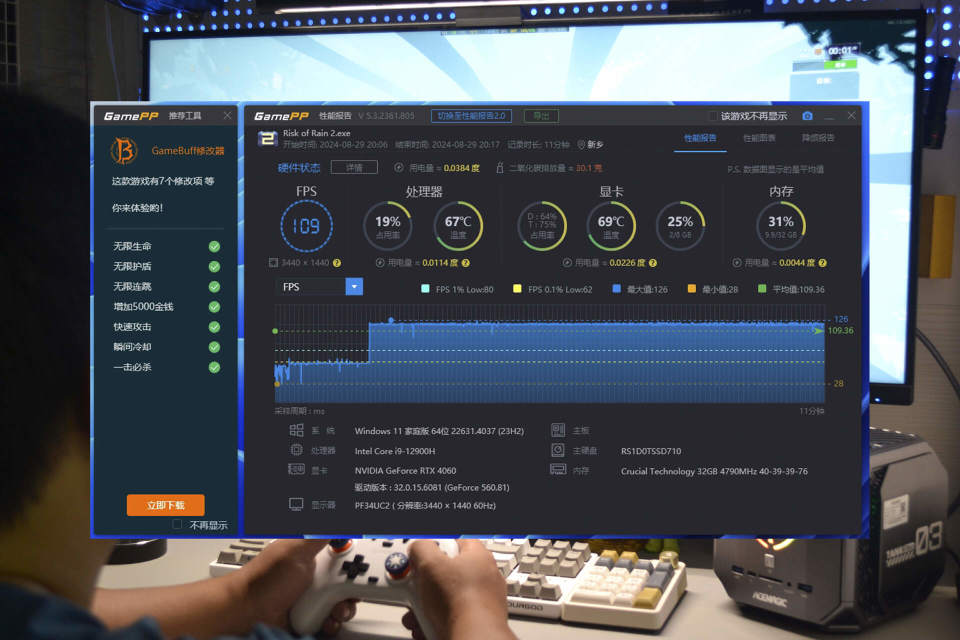This screenshot has width=960, height=640.
Task: Click the resolution frame icon under the FPS gauge
Action: pos(273,263)
